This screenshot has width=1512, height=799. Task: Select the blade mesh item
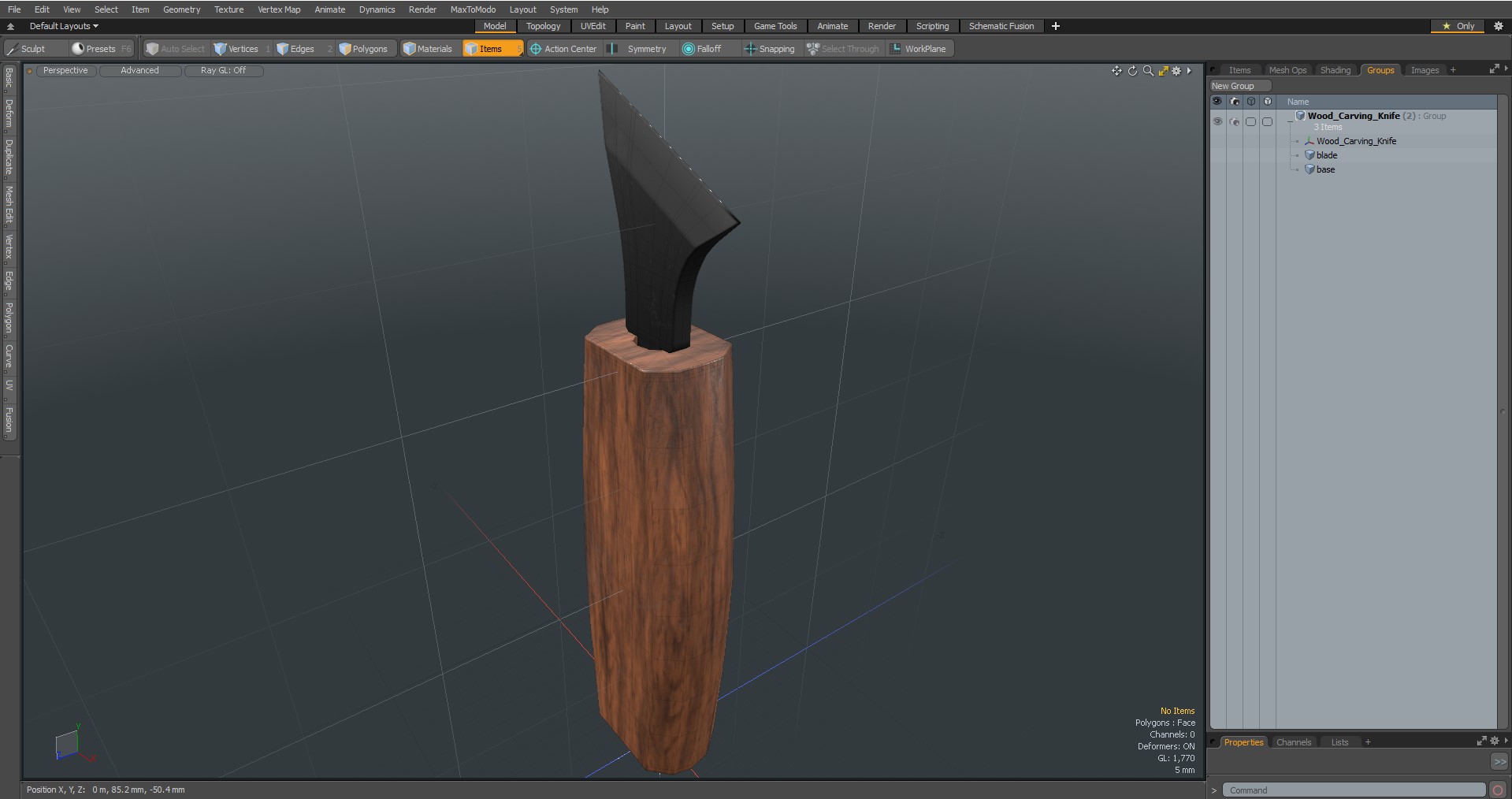(x=1326, y=155)
